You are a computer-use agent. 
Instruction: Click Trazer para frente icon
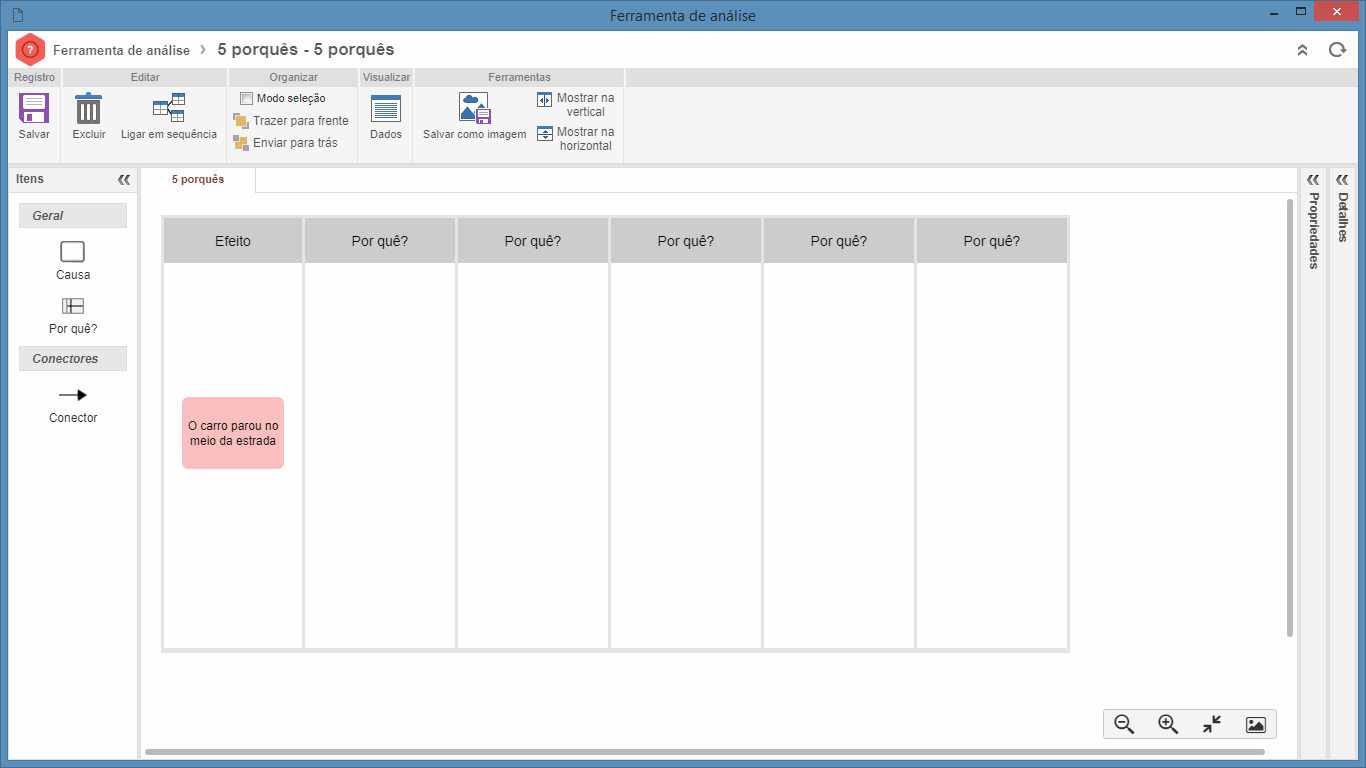(241, 121)
